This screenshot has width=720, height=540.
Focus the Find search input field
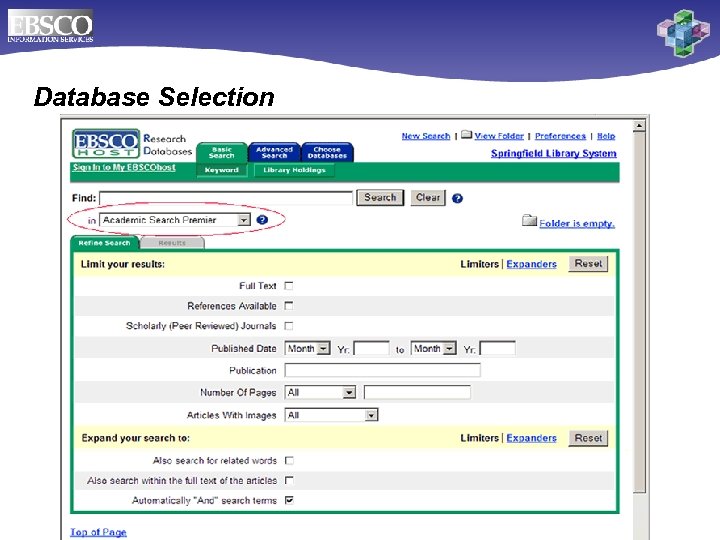click(226, 198)
